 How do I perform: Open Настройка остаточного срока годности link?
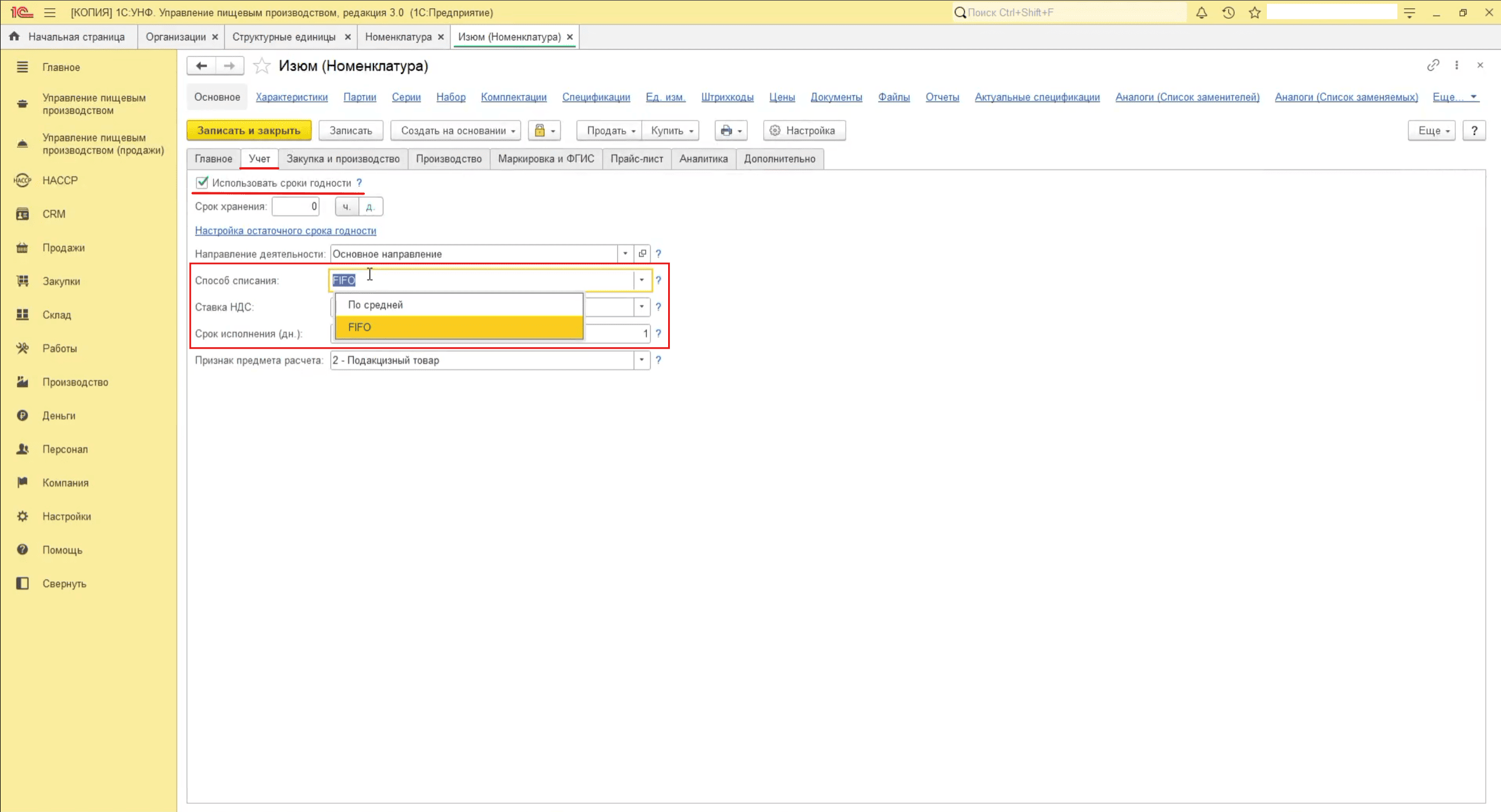point(286,230)
